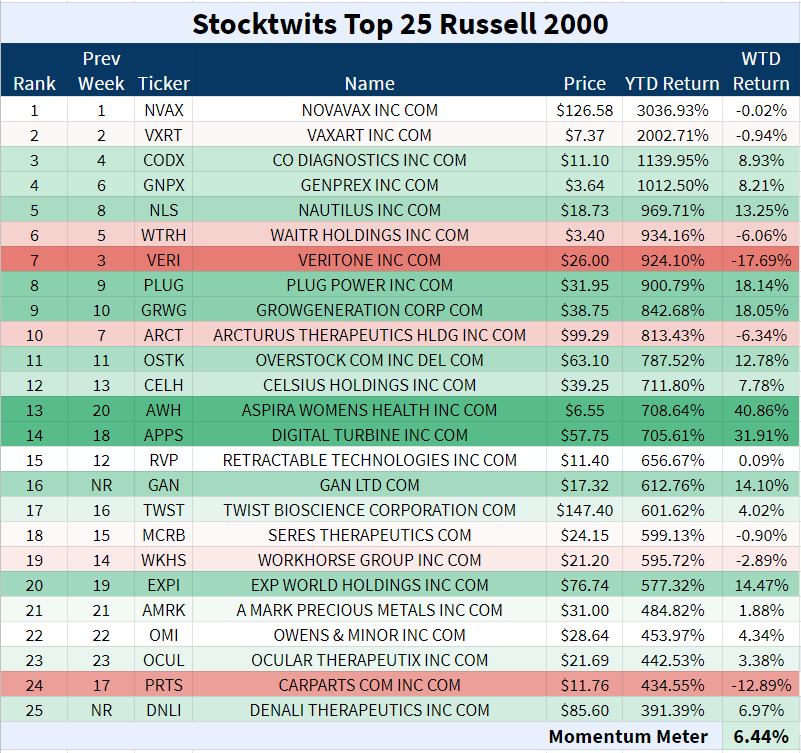Click the VERITONE INC COM name
Screen dimensions: 801x753
[x=369, y=260]
